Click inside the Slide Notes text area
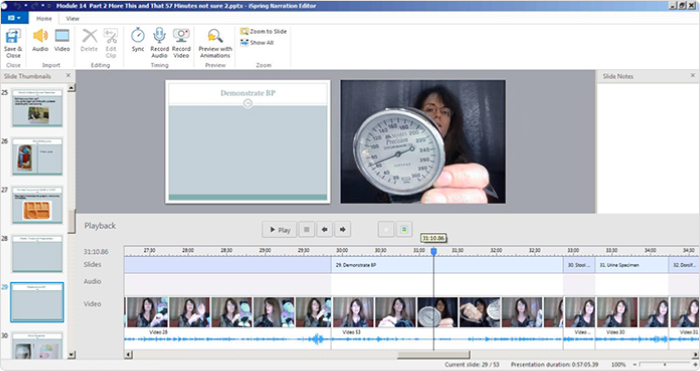 point(647,148)
